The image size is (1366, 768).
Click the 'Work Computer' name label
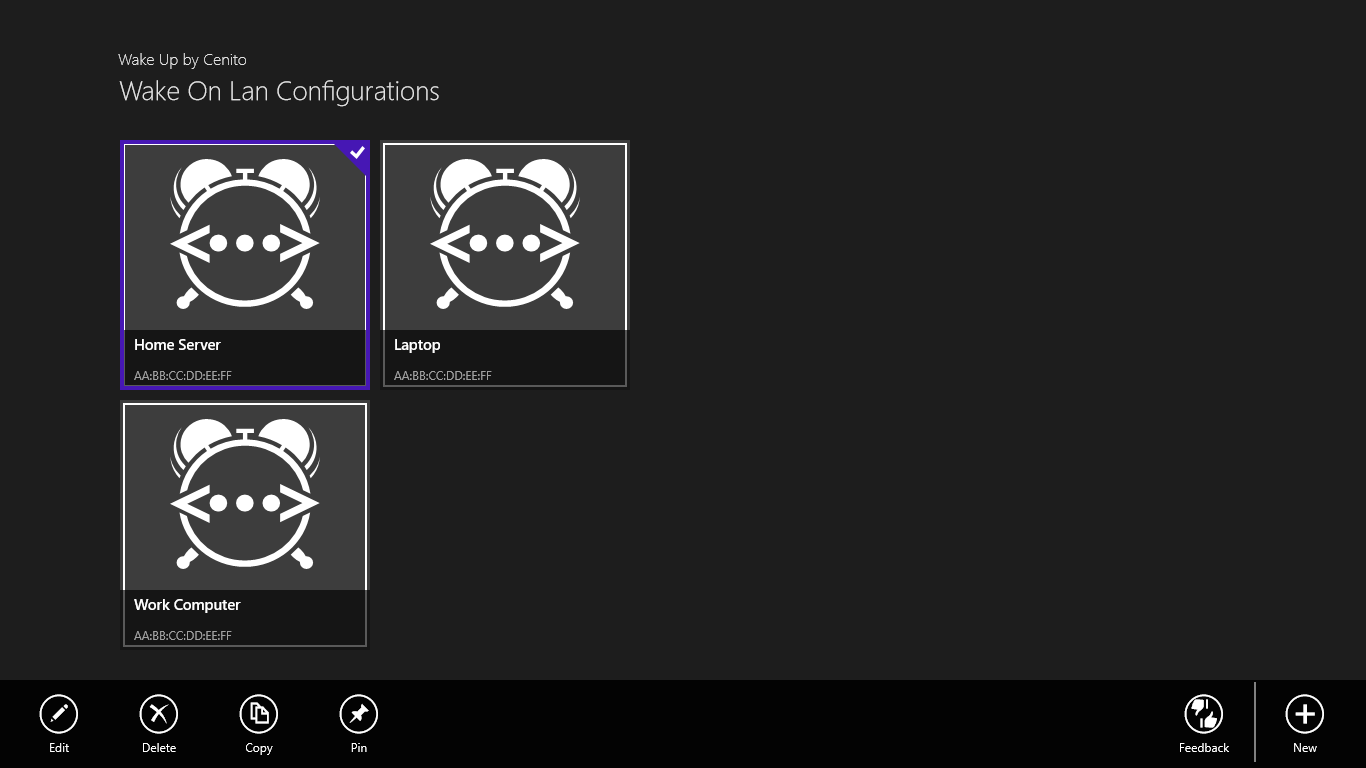pyautogui.click(x=187, y=605)
